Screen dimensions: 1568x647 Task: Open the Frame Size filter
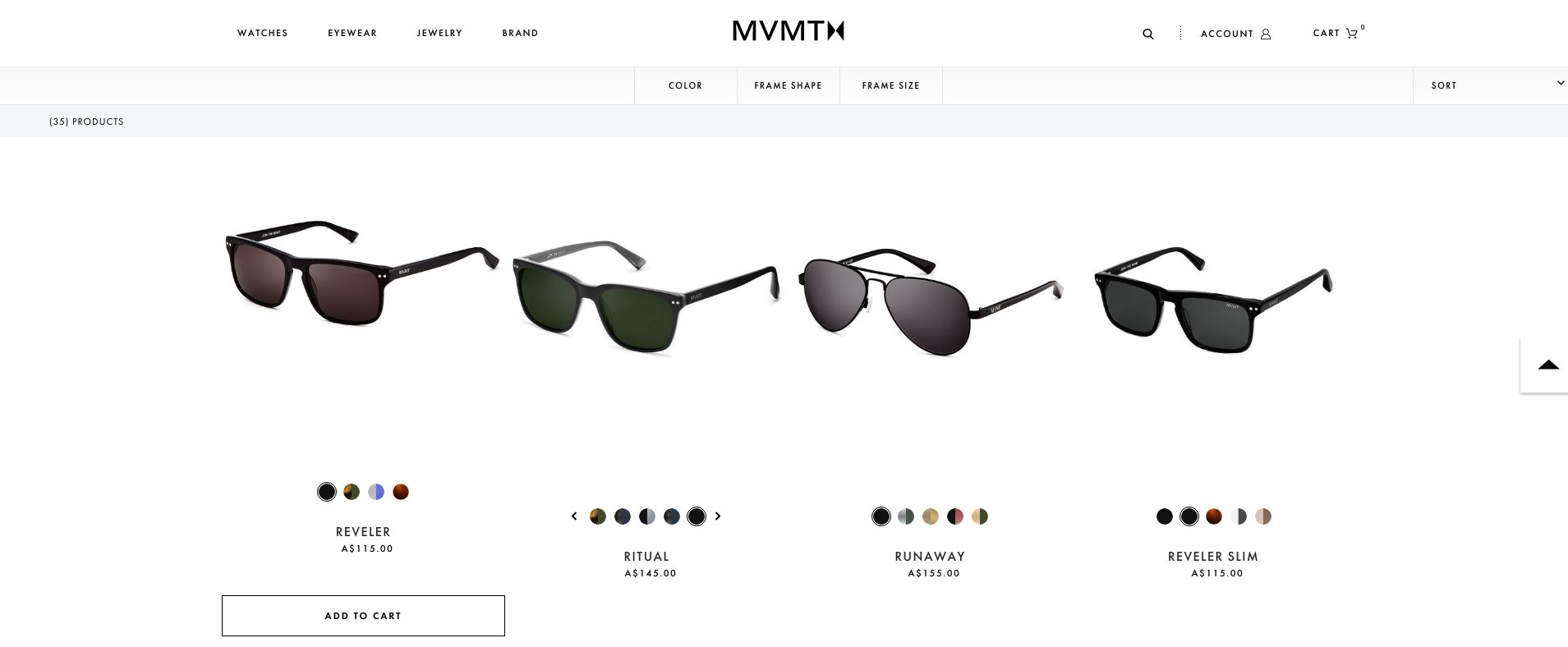(890, 85)
